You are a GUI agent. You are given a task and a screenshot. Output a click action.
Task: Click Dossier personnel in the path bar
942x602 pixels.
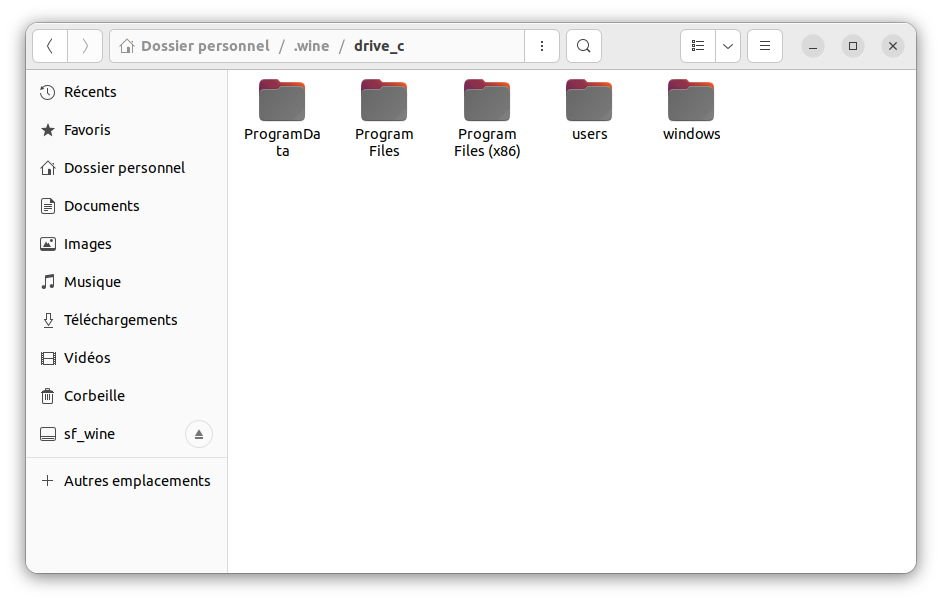point(195,46)
